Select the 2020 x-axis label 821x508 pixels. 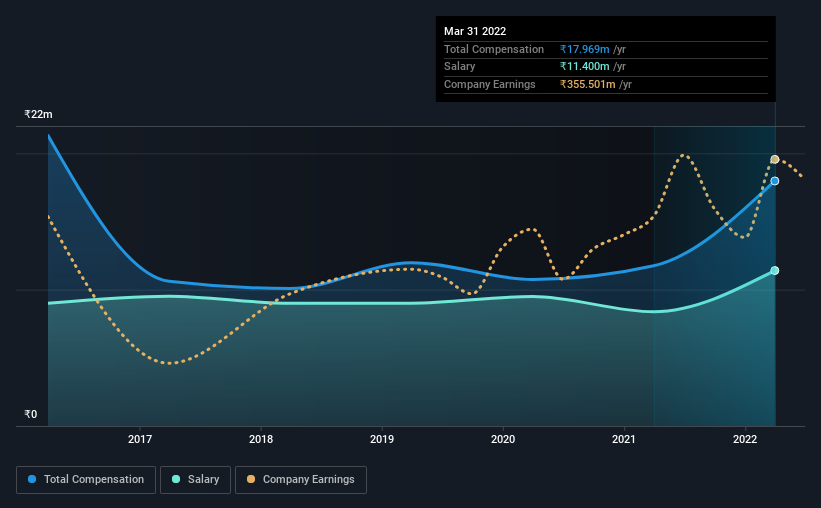point(503,439)
